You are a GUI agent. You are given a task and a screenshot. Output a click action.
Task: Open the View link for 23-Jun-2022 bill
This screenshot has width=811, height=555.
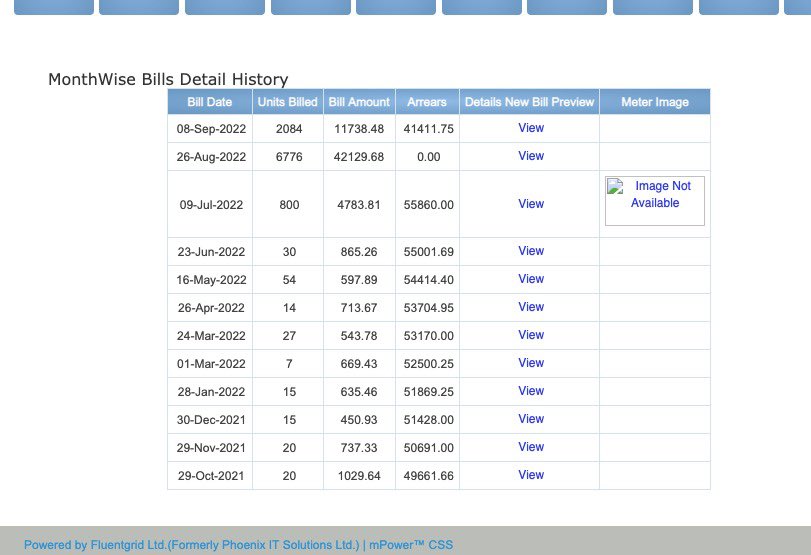(531, 251)
